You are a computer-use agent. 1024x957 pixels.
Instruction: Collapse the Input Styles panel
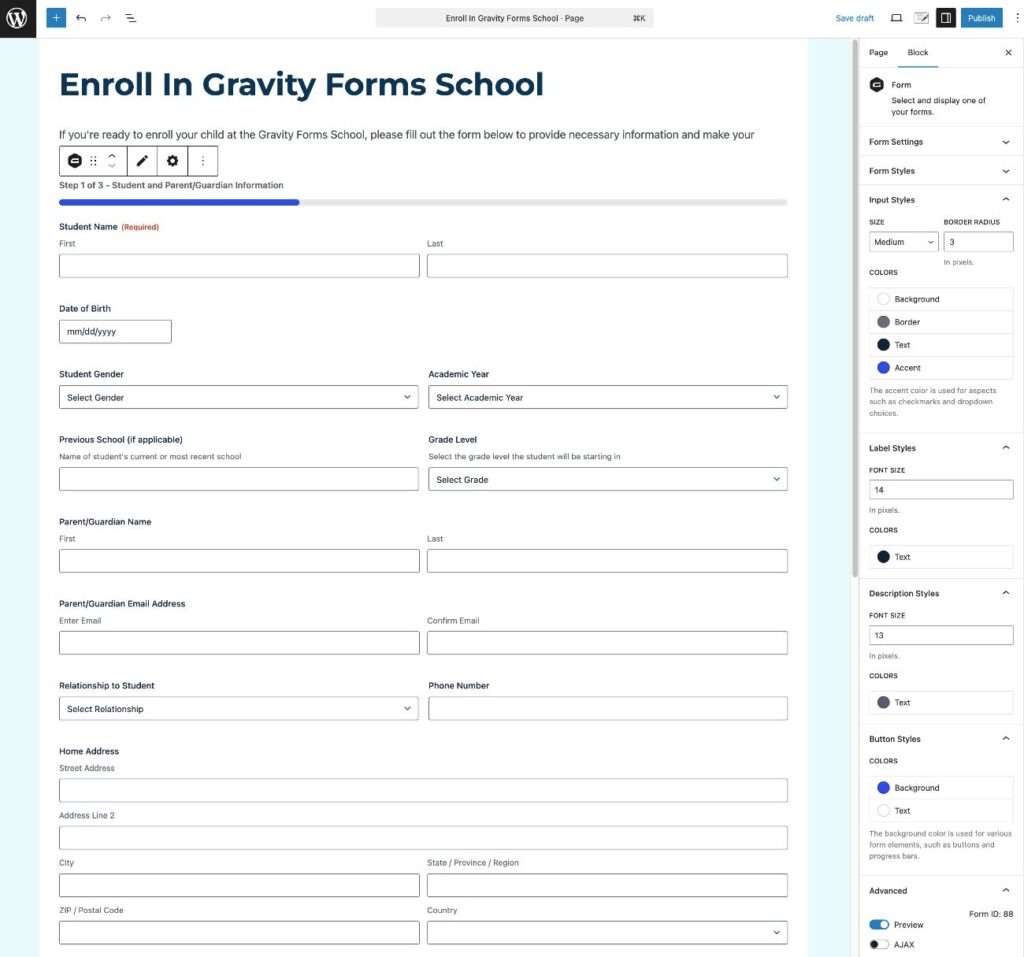coord(940,200)
